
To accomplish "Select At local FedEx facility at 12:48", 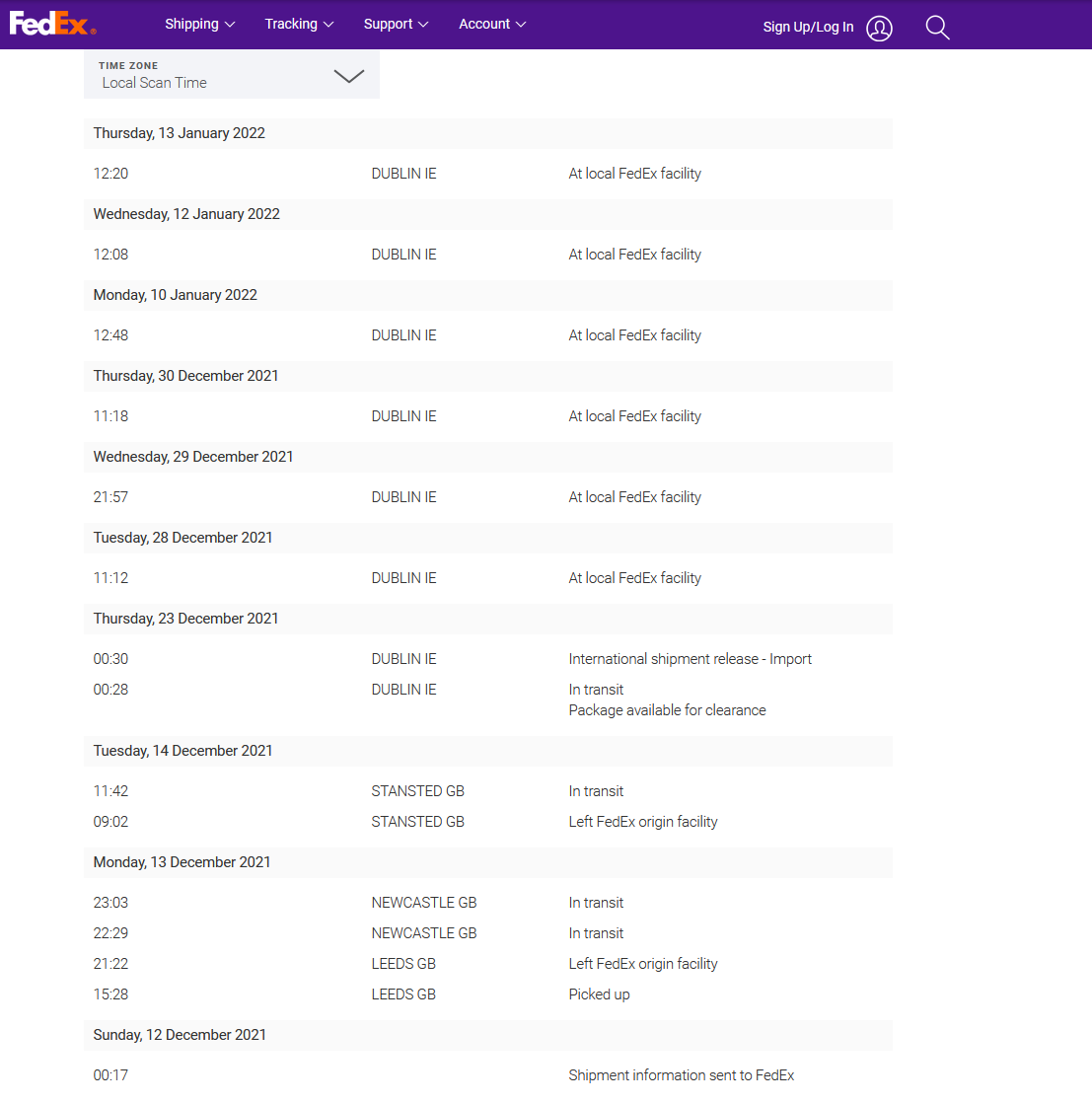I will click(x=635, y=335).
